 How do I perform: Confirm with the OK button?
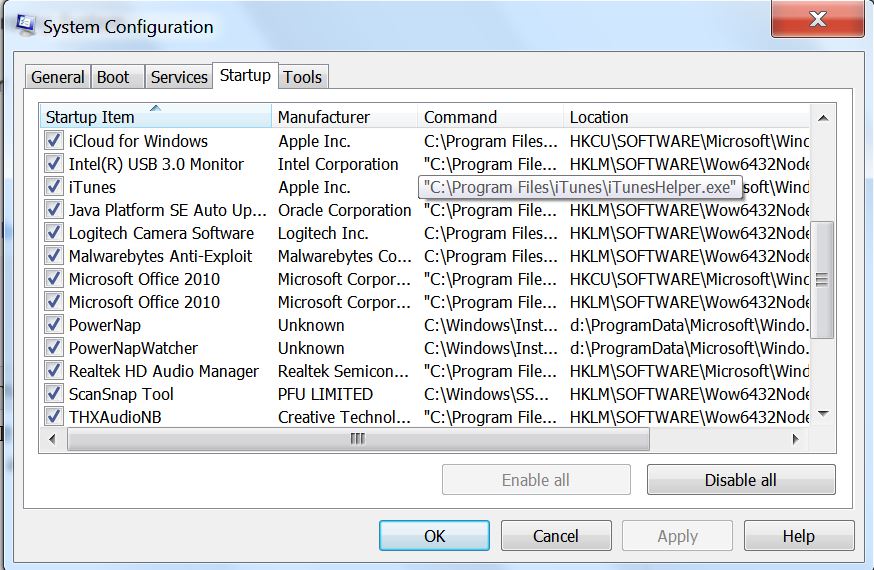pos(434,536)
